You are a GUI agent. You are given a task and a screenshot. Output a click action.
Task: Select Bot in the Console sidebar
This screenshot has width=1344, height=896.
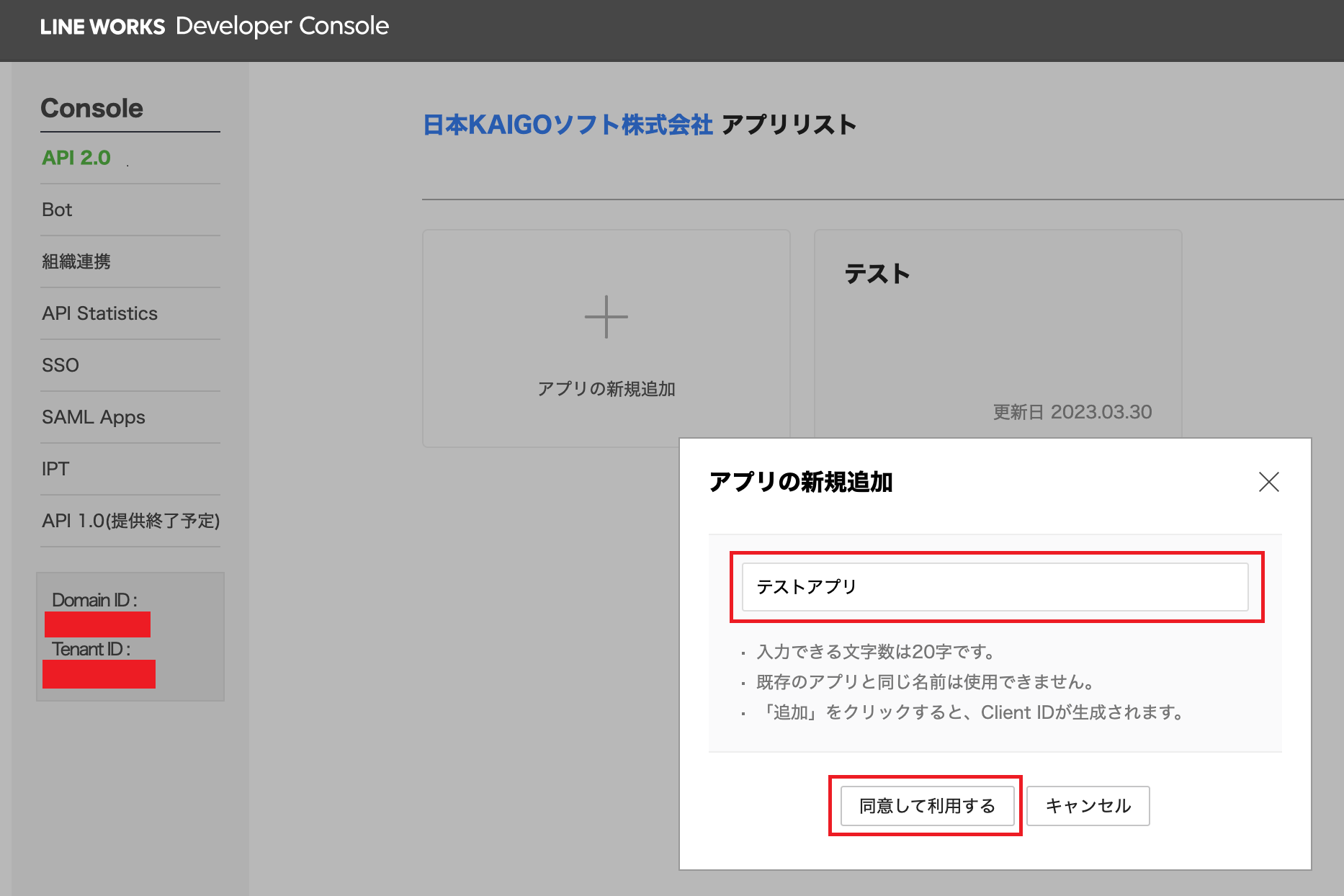(x=56, y=210)
